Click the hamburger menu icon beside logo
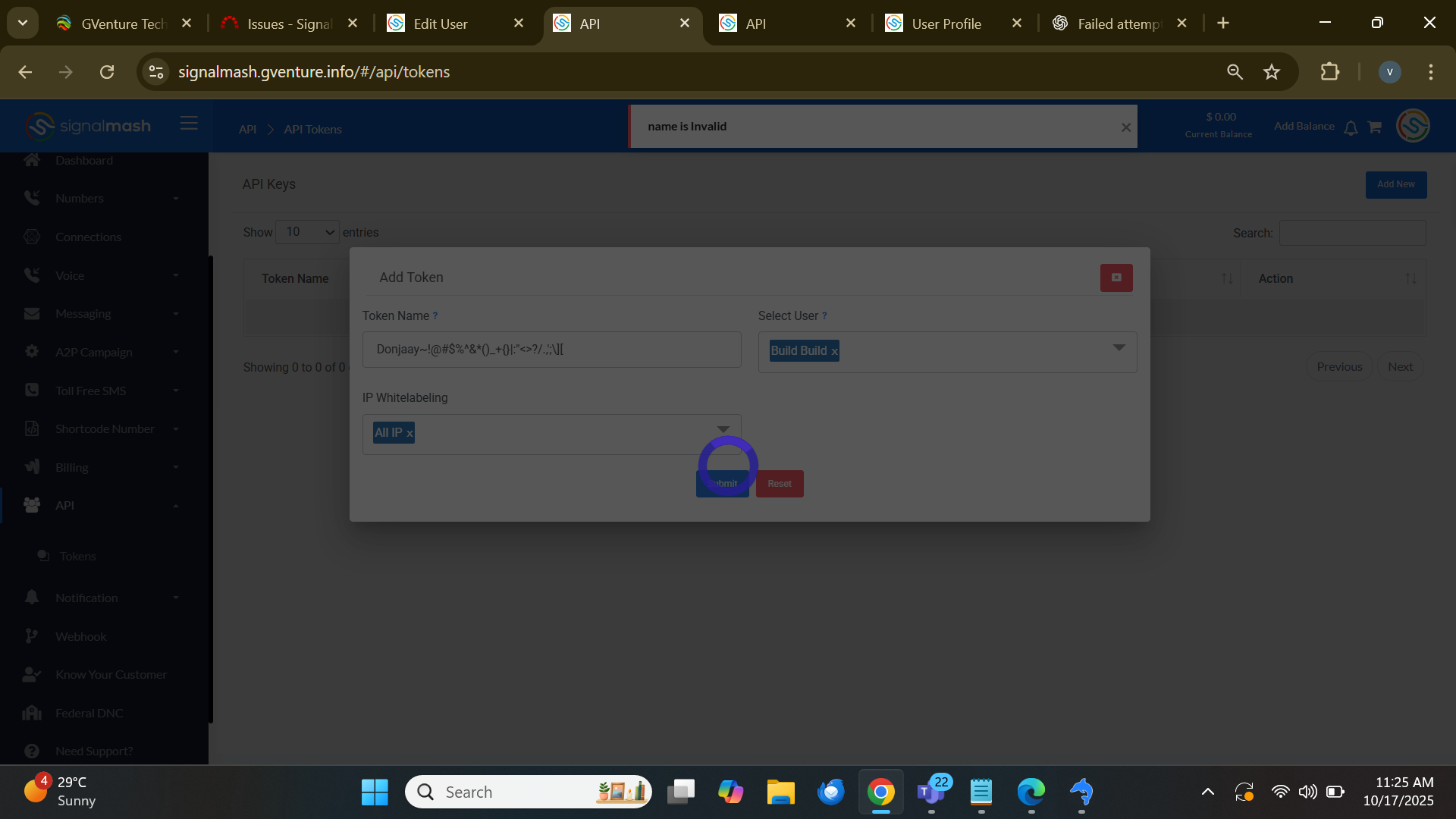The width and height of the screenshot is (1456, 819). tap(189, 124)
